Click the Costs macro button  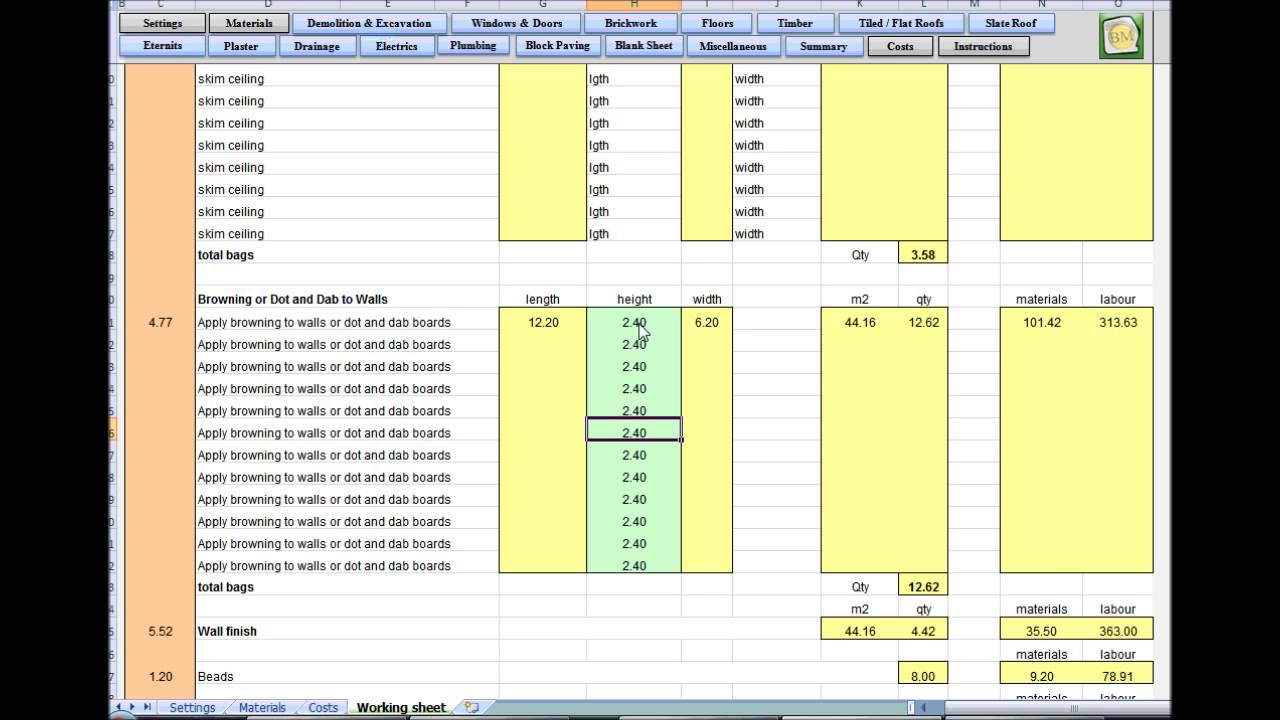coord(900,46)
